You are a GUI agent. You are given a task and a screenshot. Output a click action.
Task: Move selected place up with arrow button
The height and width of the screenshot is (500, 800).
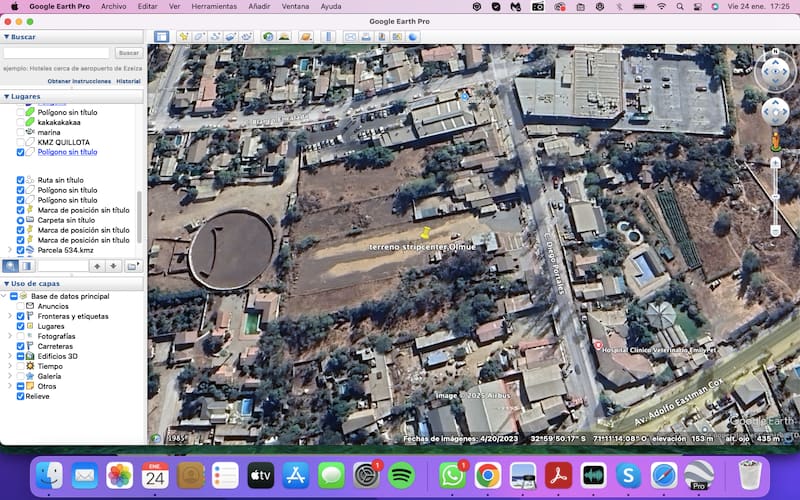[x=97, y=266]
